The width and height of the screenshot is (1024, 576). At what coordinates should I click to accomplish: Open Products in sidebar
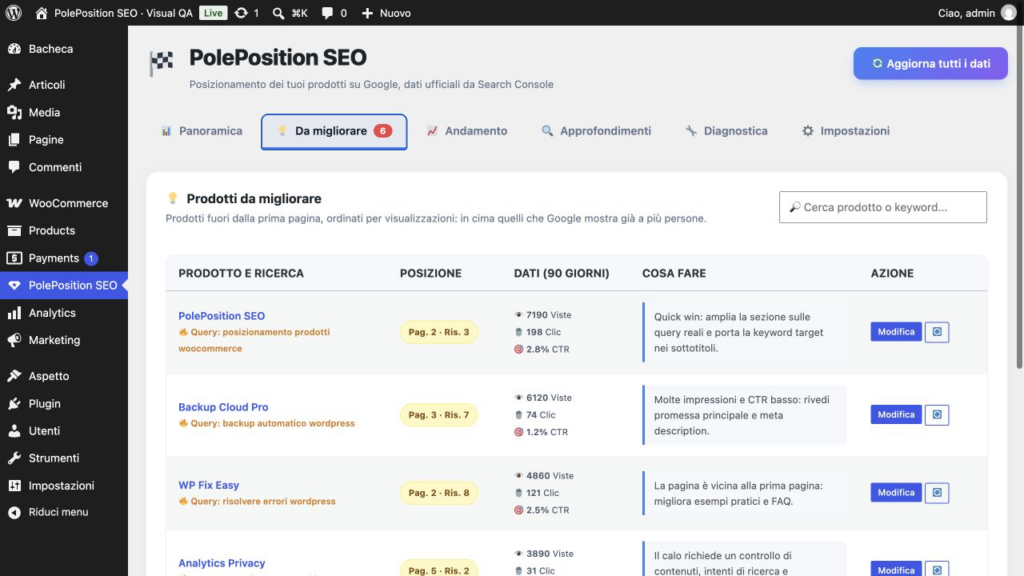click(64, 231)
